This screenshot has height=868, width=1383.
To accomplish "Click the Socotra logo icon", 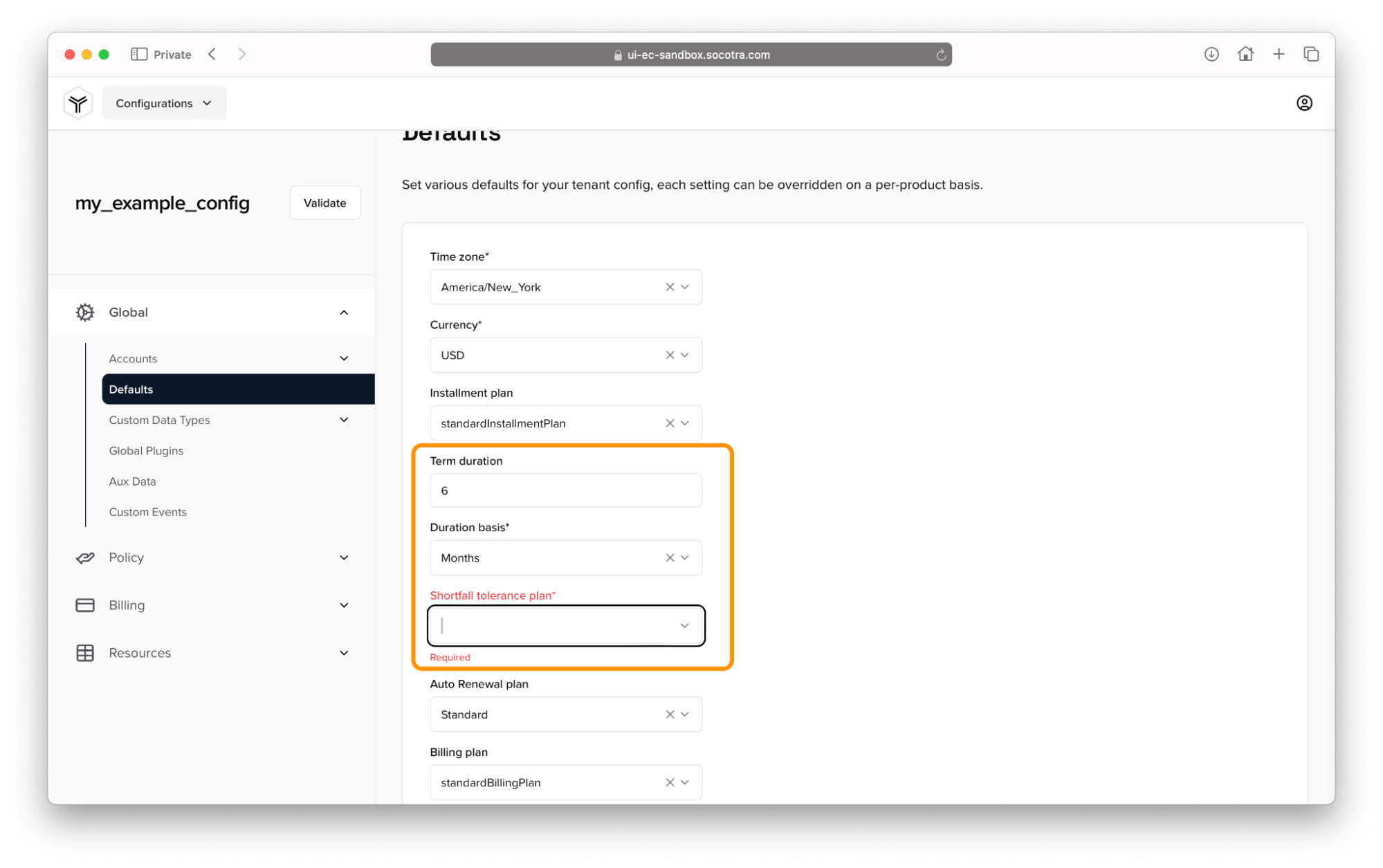I will coord(77,103).
